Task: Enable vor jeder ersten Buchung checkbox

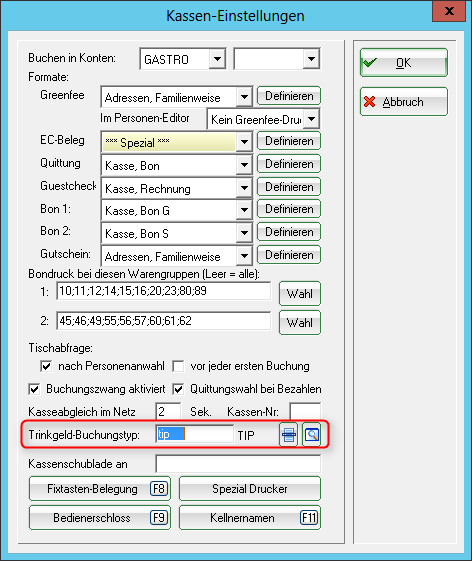Action: point(178,366)
